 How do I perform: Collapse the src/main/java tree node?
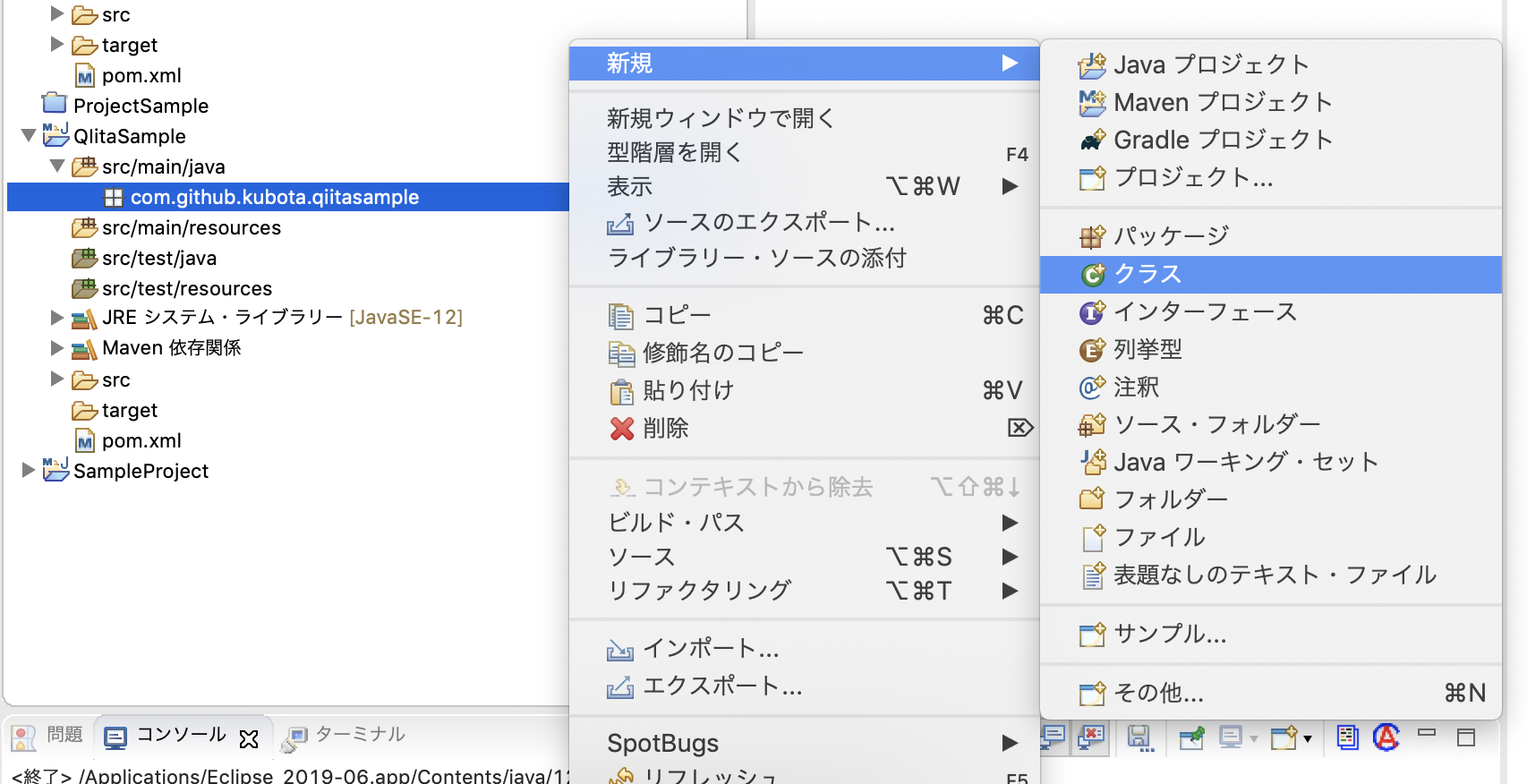point(57,166)
